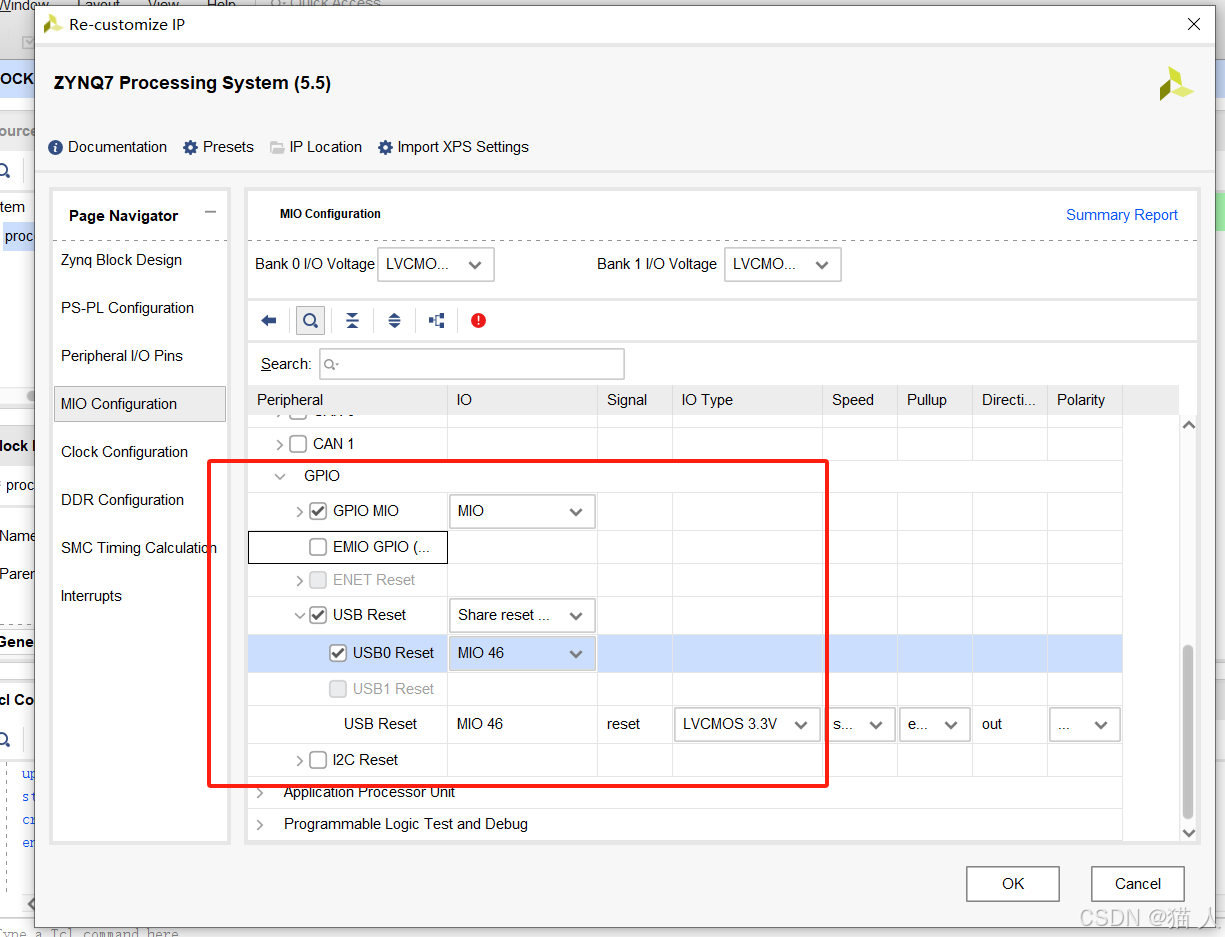Open Import XPS Settings option

[453, 147]
